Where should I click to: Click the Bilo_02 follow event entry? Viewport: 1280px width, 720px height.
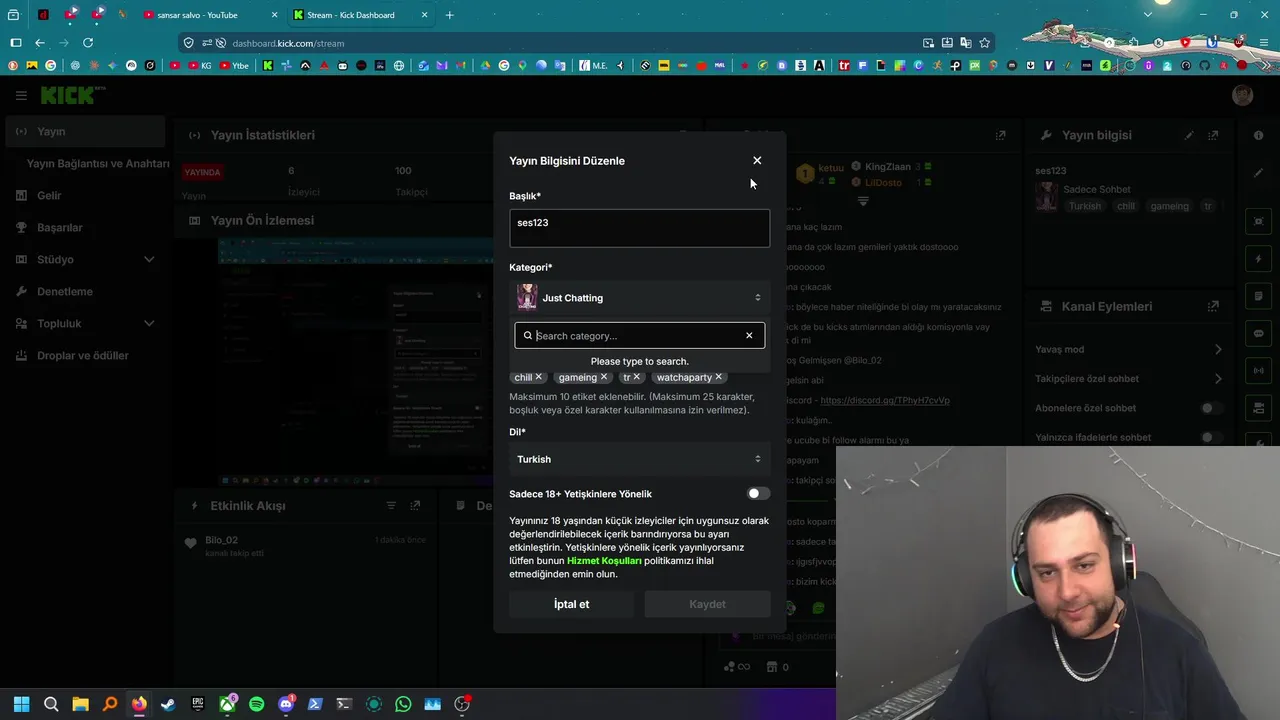coord(305,546)
